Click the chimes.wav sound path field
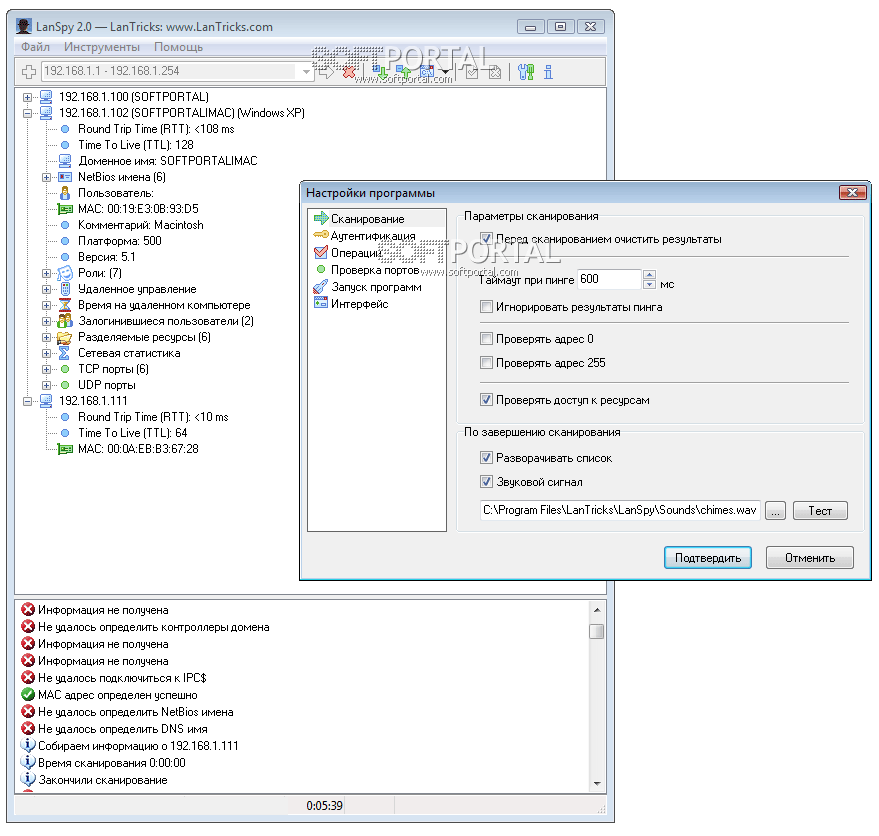Viewport: 879px width, 836px height. click(x=620, y=510)
